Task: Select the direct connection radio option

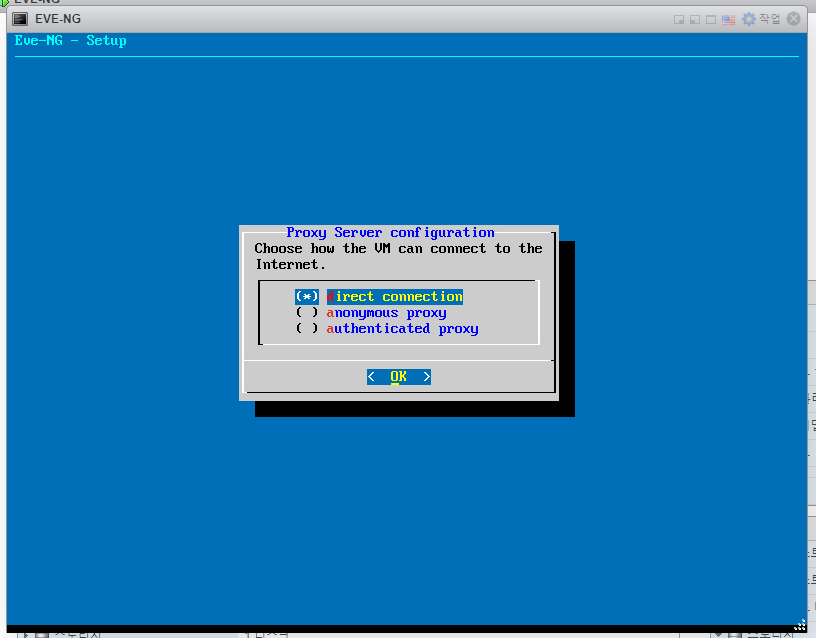Action: (x=307, y=297)
